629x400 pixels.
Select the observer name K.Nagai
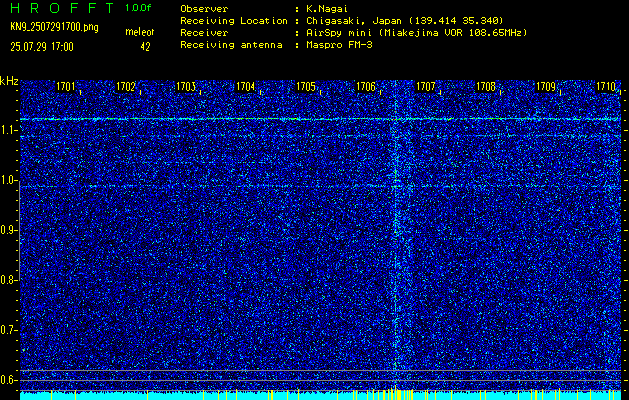pos(327,9)
